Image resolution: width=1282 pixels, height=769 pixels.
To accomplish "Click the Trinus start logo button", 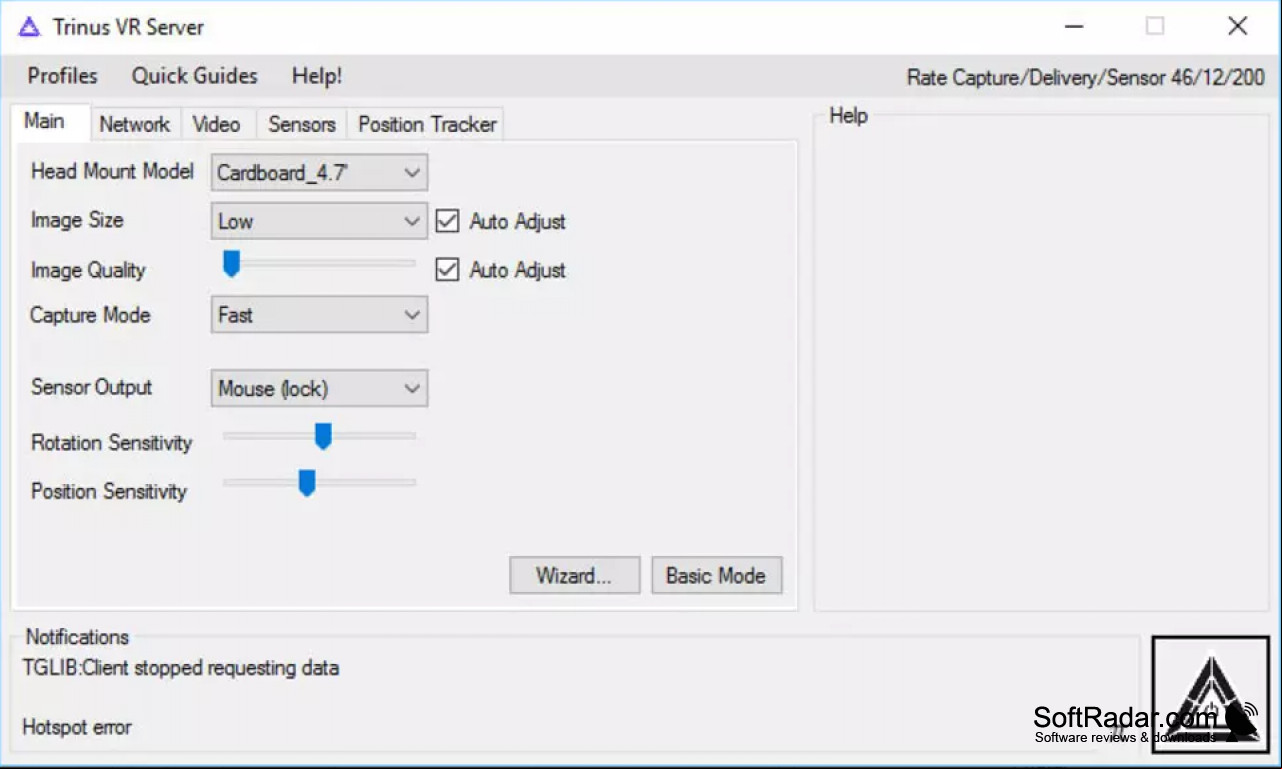I will click(1210, 693).
